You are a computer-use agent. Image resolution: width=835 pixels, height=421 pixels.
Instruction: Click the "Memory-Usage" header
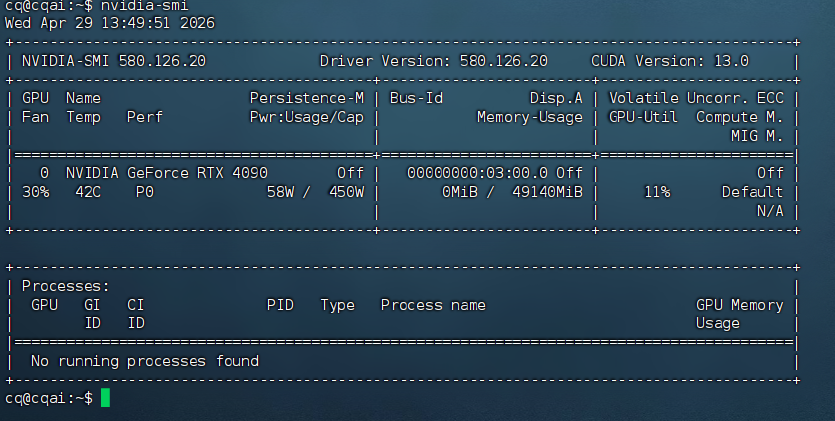click(530, 117)
